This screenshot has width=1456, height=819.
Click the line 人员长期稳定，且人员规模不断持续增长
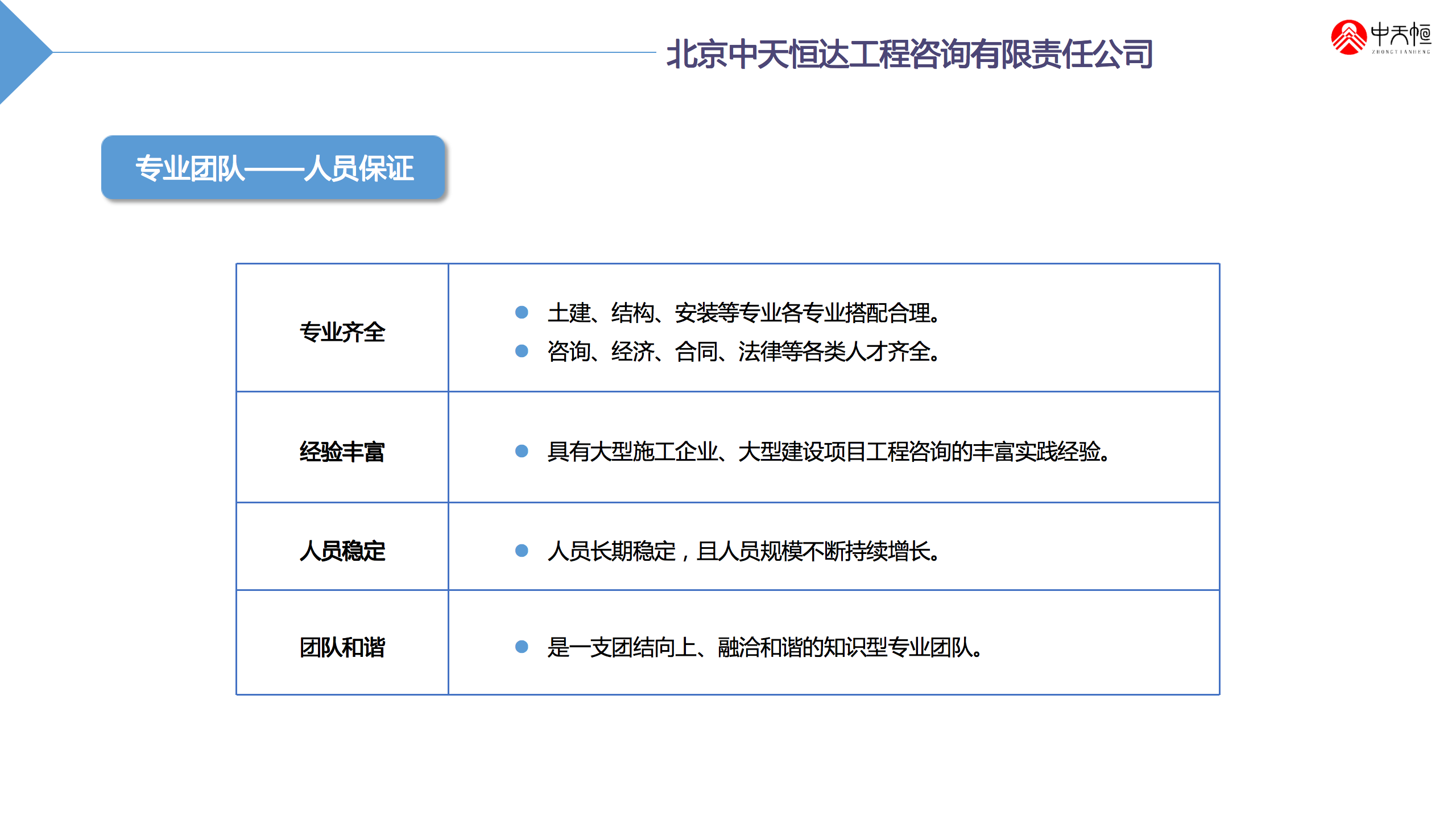[743, 551]
